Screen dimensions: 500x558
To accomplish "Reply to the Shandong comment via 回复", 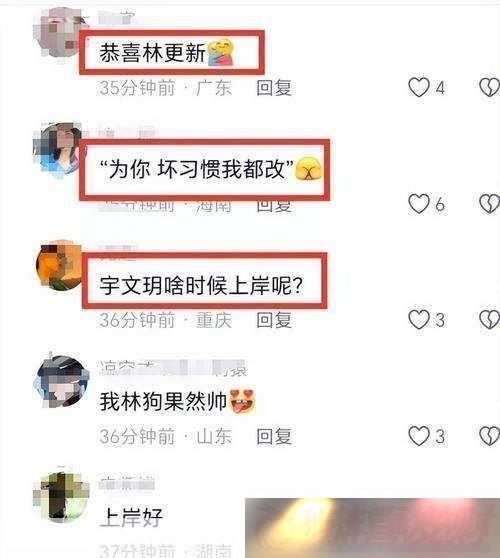I will pos(274,436).
